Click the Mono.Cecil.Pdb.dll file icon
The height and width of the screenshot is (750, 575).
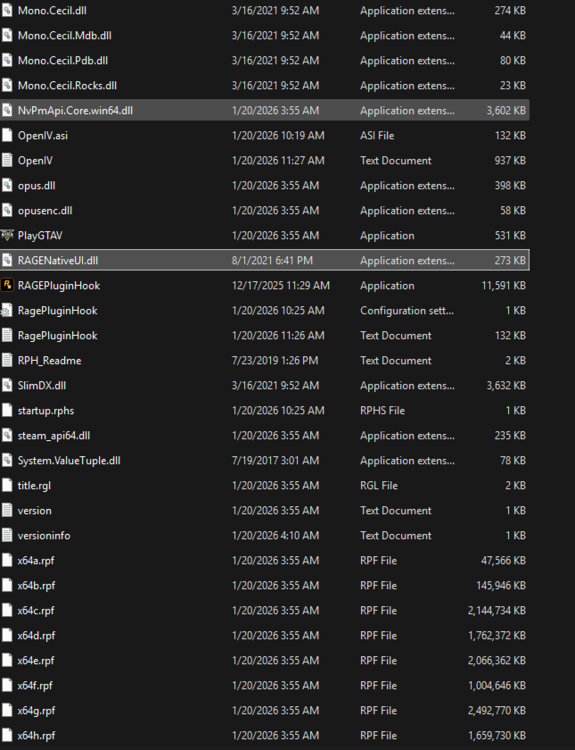tap(7, 60)
